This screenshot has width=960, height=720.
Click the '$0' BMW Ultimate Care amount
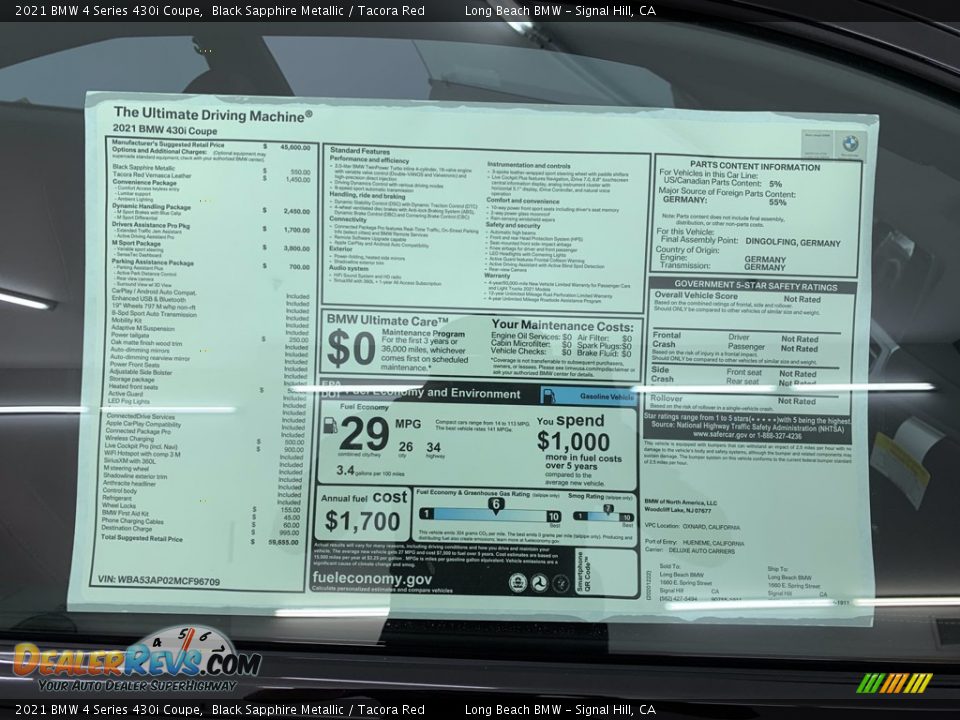click(x=351, y=348)
